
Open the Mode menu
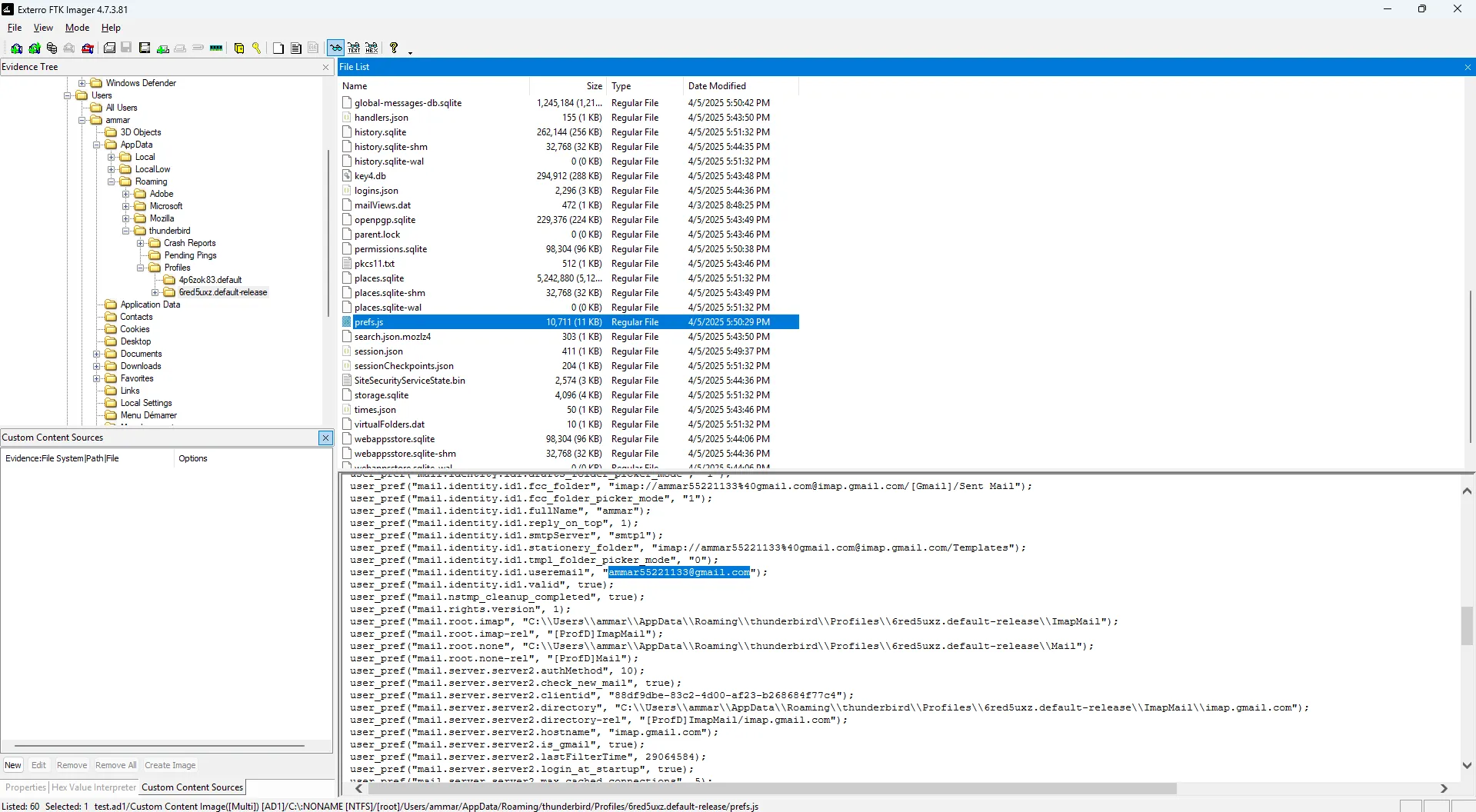click(77, 28)
